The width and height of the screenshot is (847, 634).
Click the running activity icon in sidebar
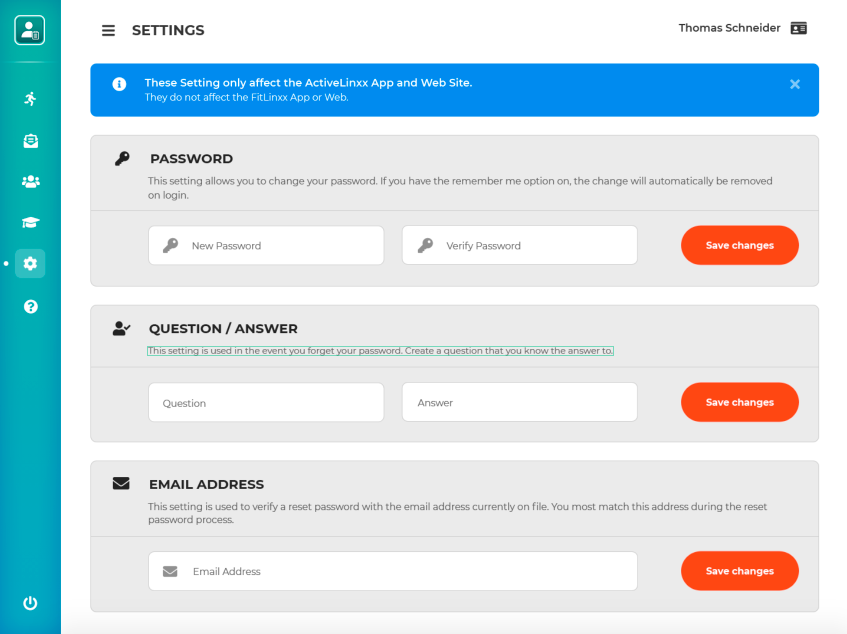(x=30, y=98)
